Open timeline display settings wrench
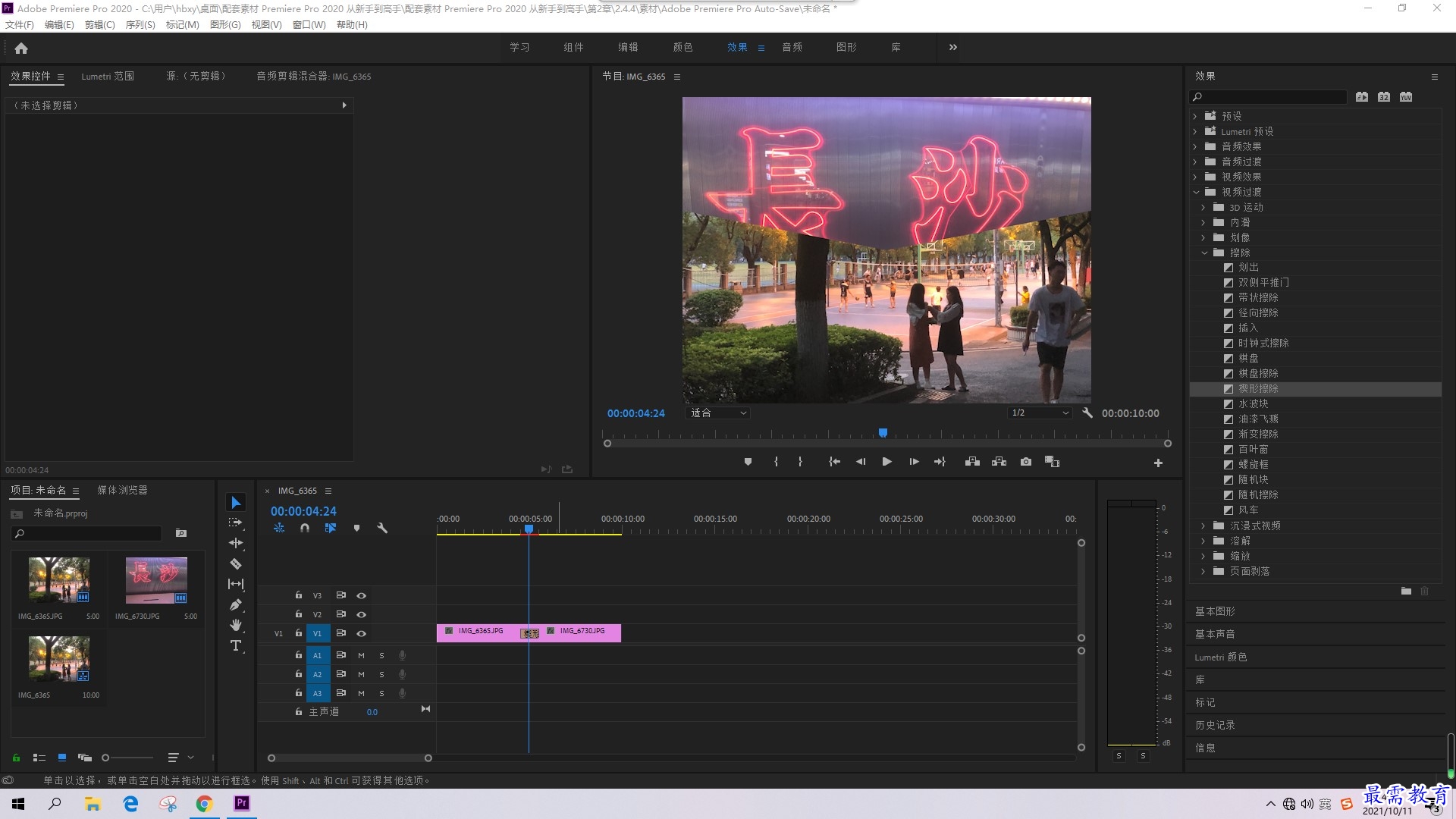Image resolution: width=1456 pixels, height=819 pixels. coord(382,528)
